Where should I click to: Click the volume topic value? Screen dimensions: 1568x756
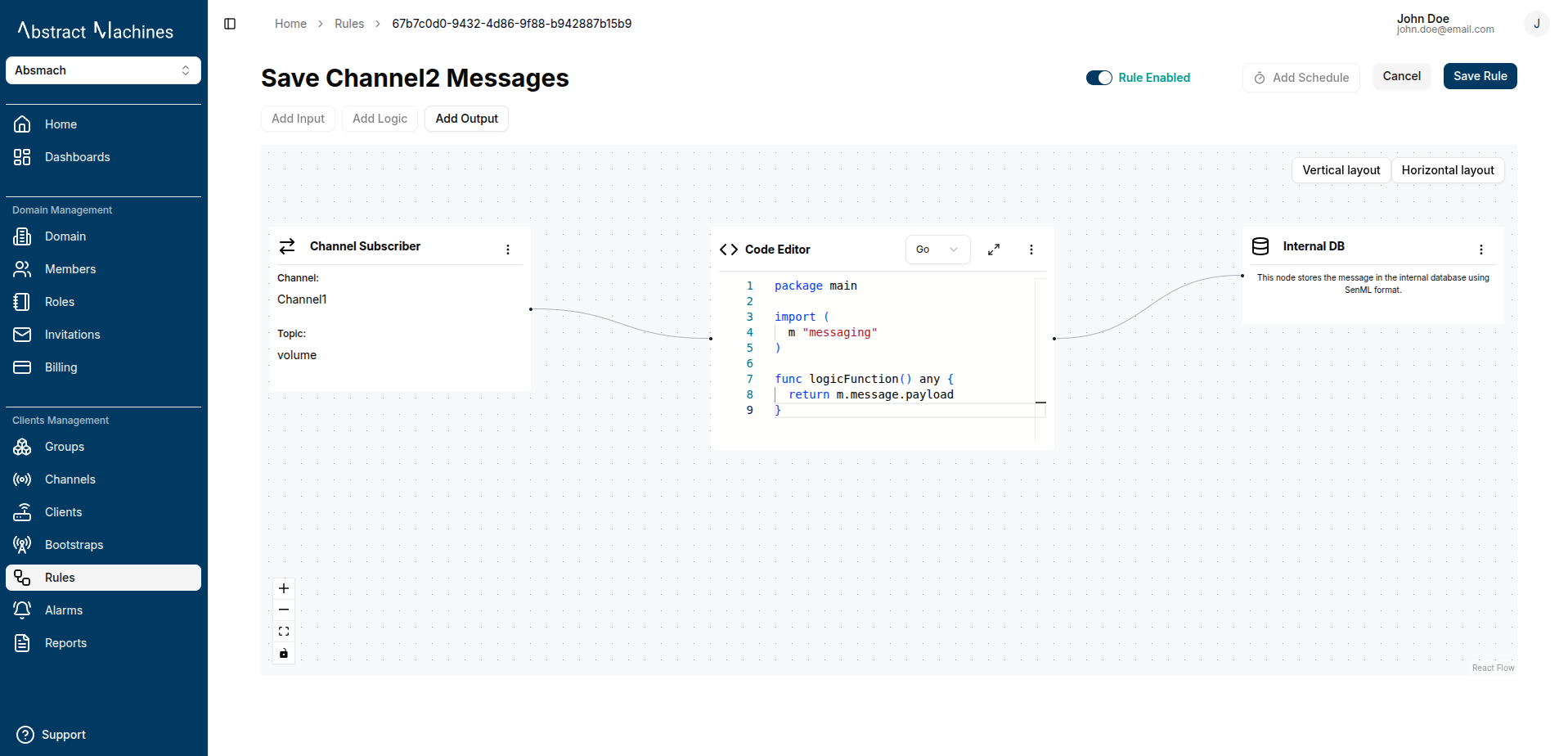coord(297,355)
